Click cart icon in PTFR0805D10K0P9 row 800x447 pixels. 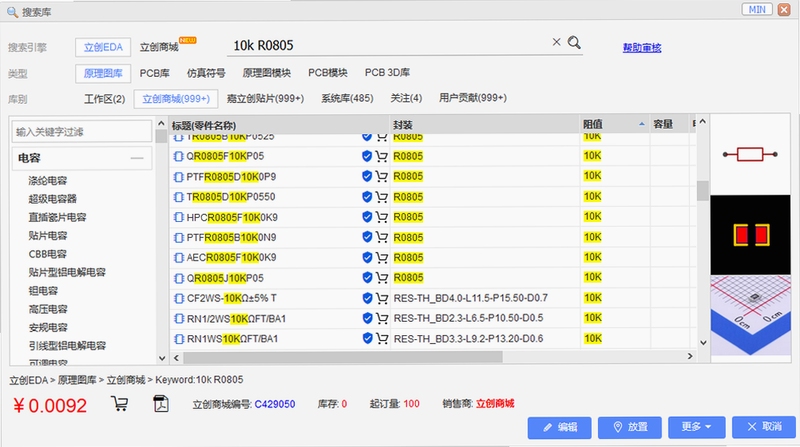coord(381,177)
